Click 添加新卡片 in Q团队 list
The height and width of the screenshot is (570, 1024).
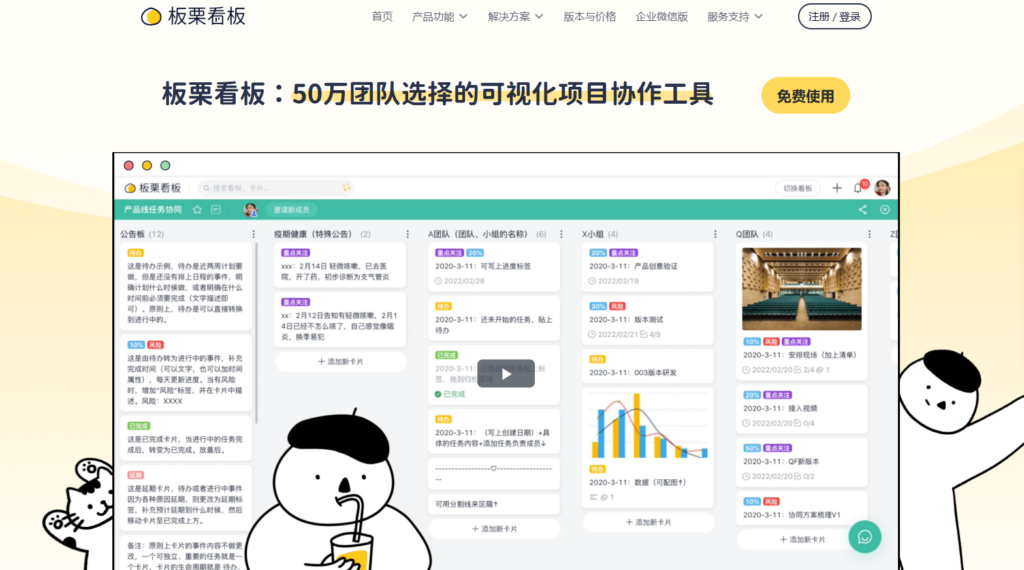(803, 539)
